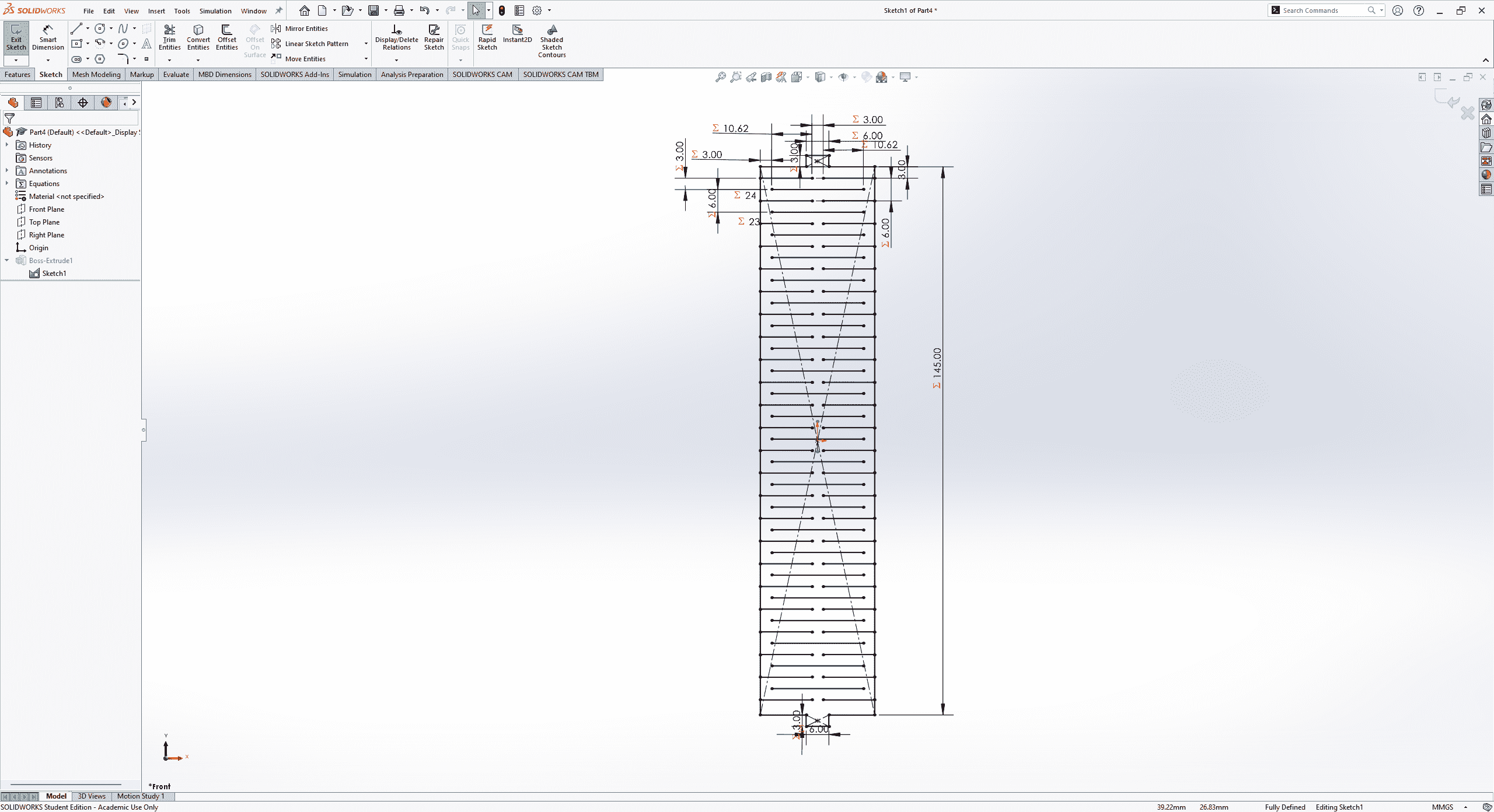Screen dimensions: 1494x812
Task: Activate the Trim Entities tool
Action: (x=169, y=37)
